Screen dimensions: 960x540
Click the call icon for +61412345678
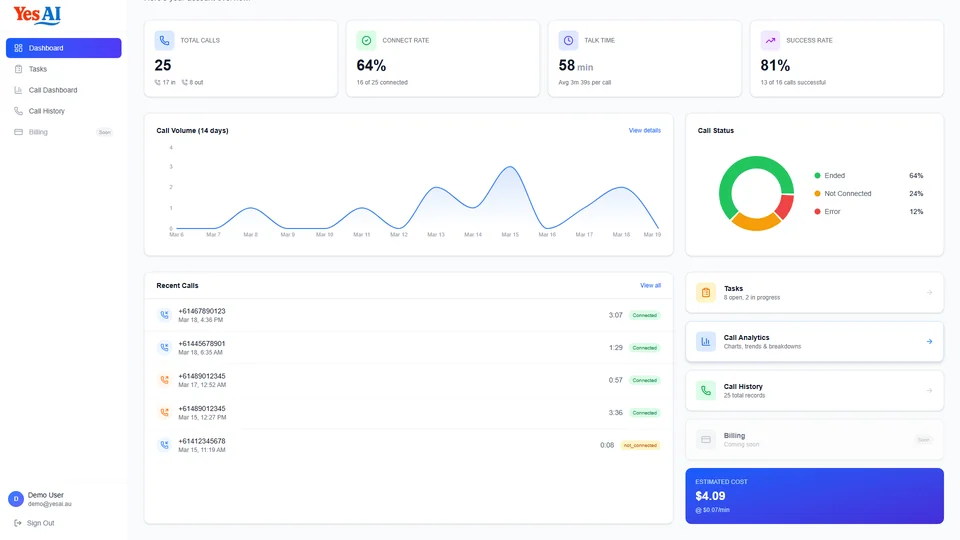[164, 444]
